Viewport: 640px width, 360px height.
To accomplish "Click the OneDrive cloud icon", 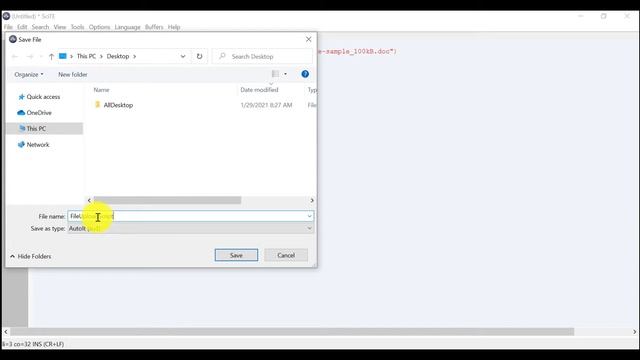I will point(21,113).
